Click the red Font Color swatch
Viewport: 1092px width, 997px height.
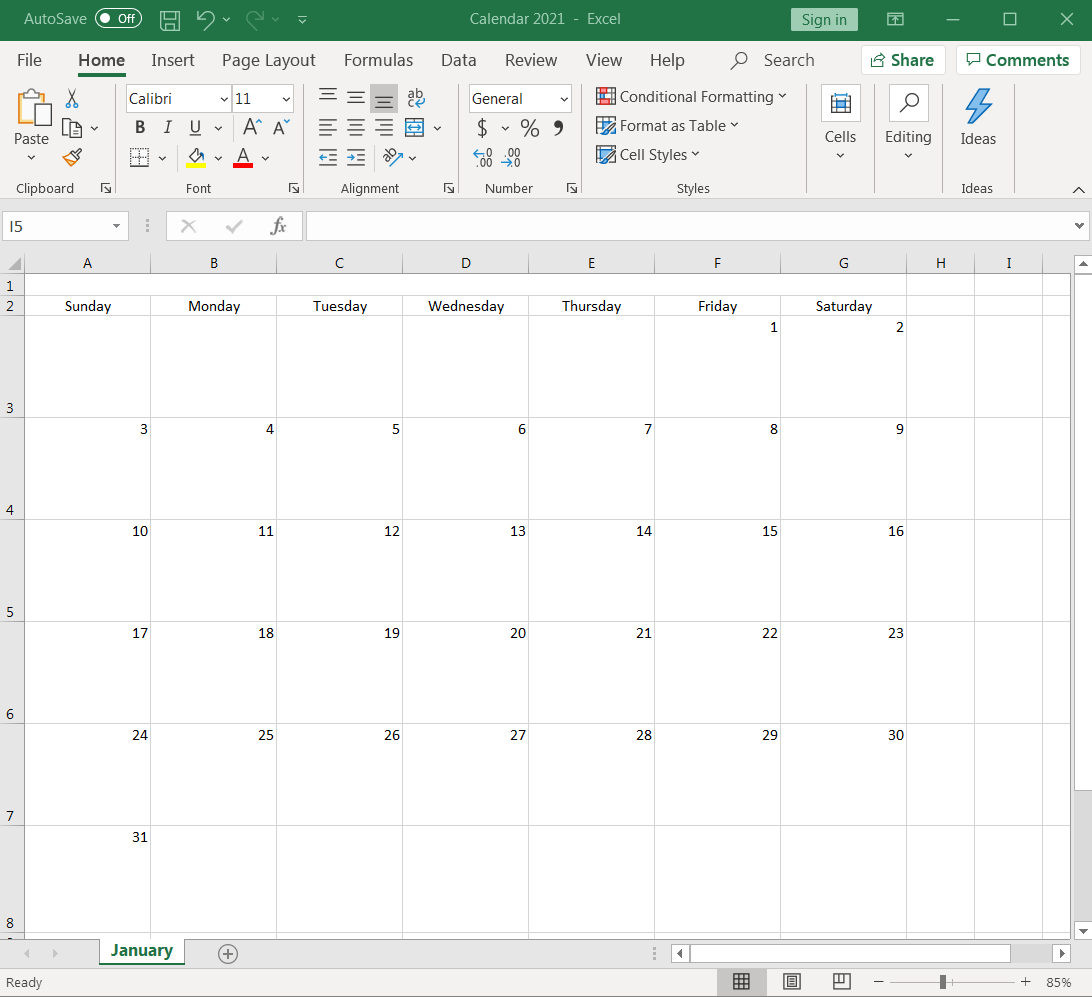(x=242, y=157)
